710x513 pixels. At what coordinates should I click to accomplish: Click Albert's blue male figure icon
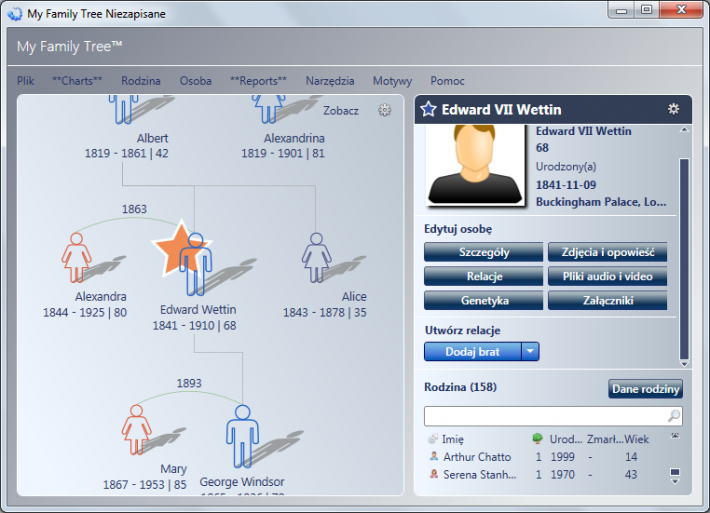(123, 109)
